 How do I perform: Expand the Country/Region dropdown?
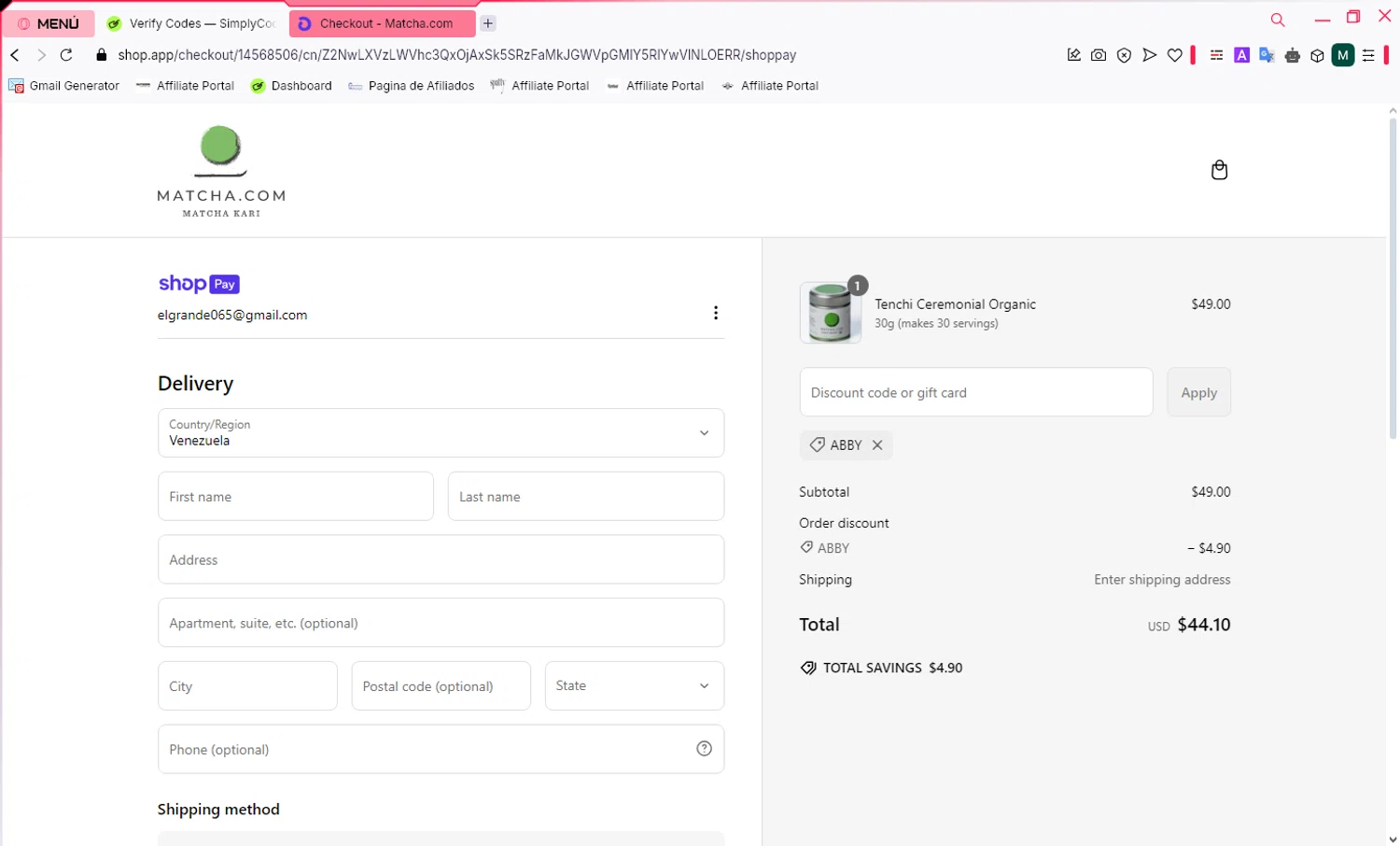tap(441, 432)
